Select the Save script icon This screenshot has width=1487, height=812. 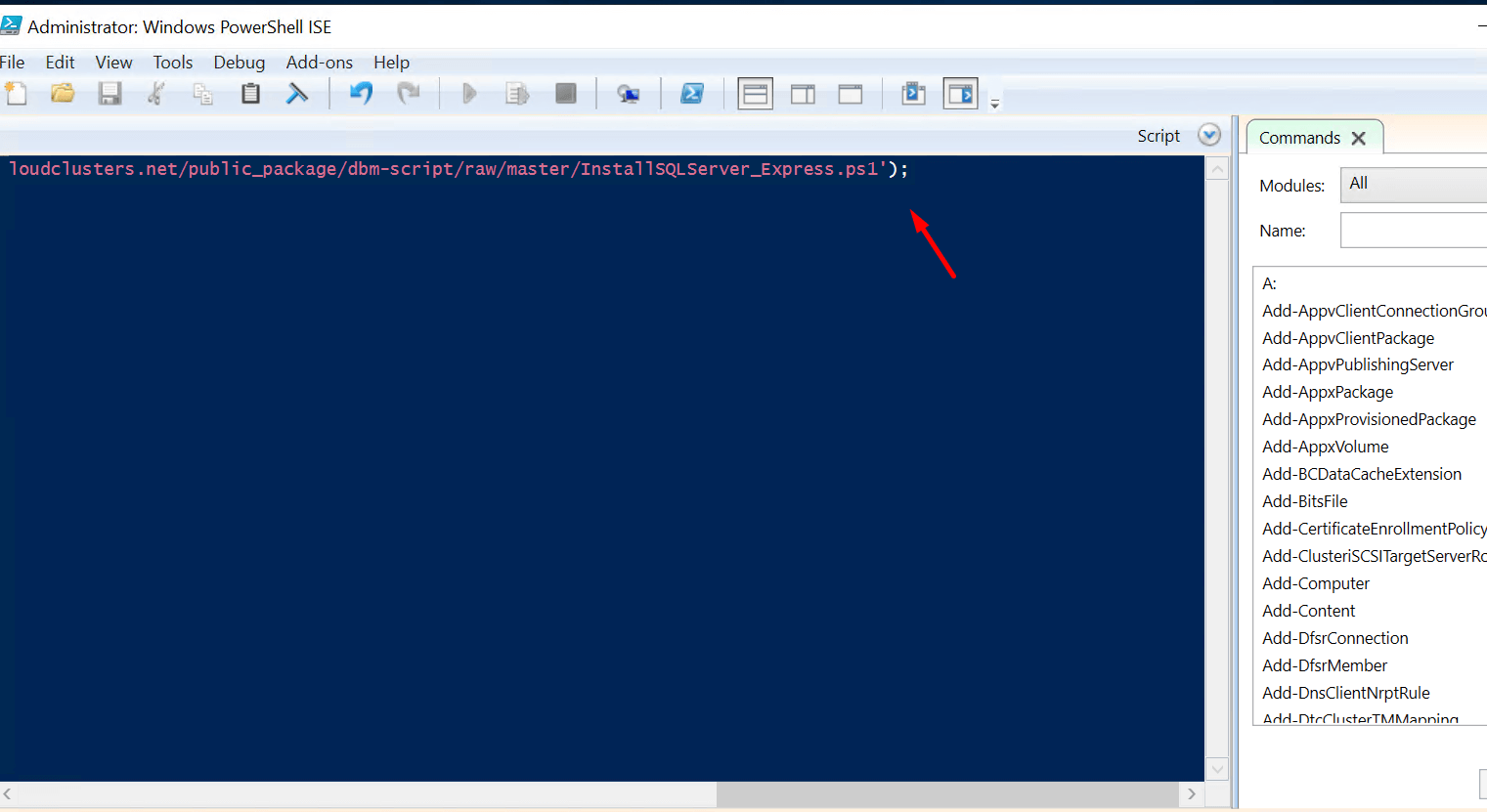click(109, 93)
